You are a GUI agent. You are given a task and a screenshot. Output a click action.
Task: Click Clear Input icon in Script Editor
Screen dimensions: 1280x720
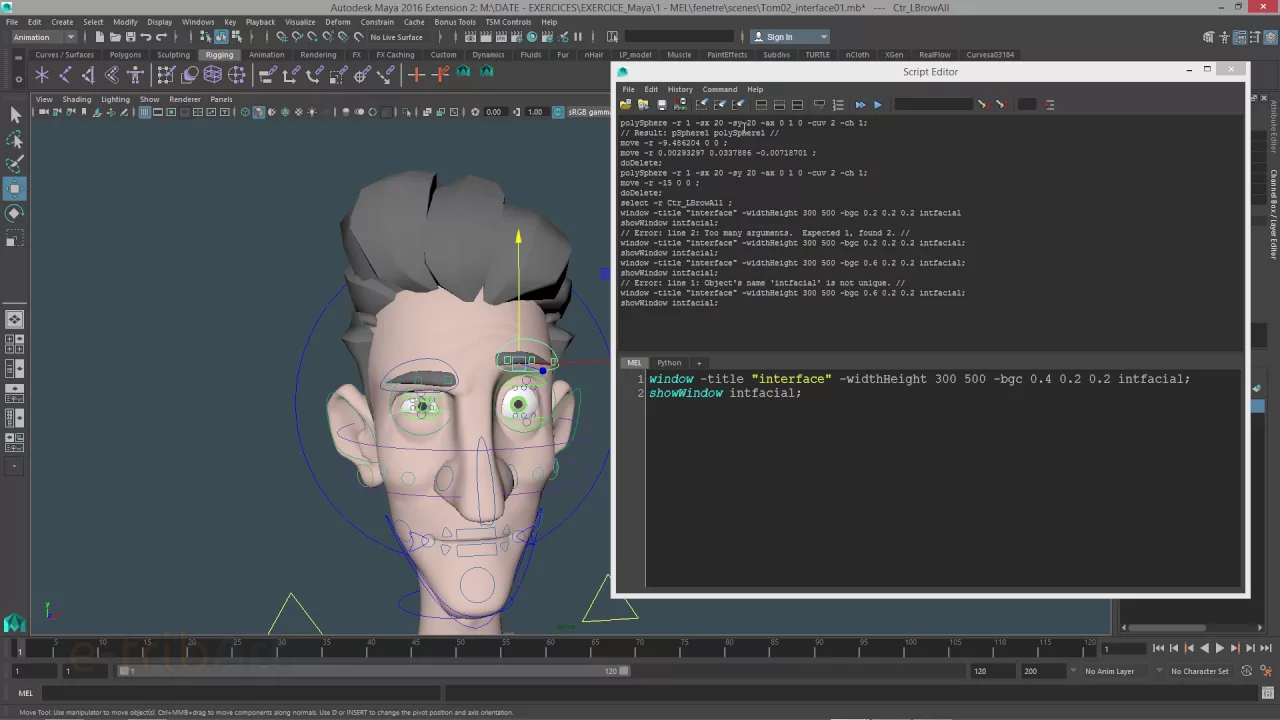pos(720,104)
